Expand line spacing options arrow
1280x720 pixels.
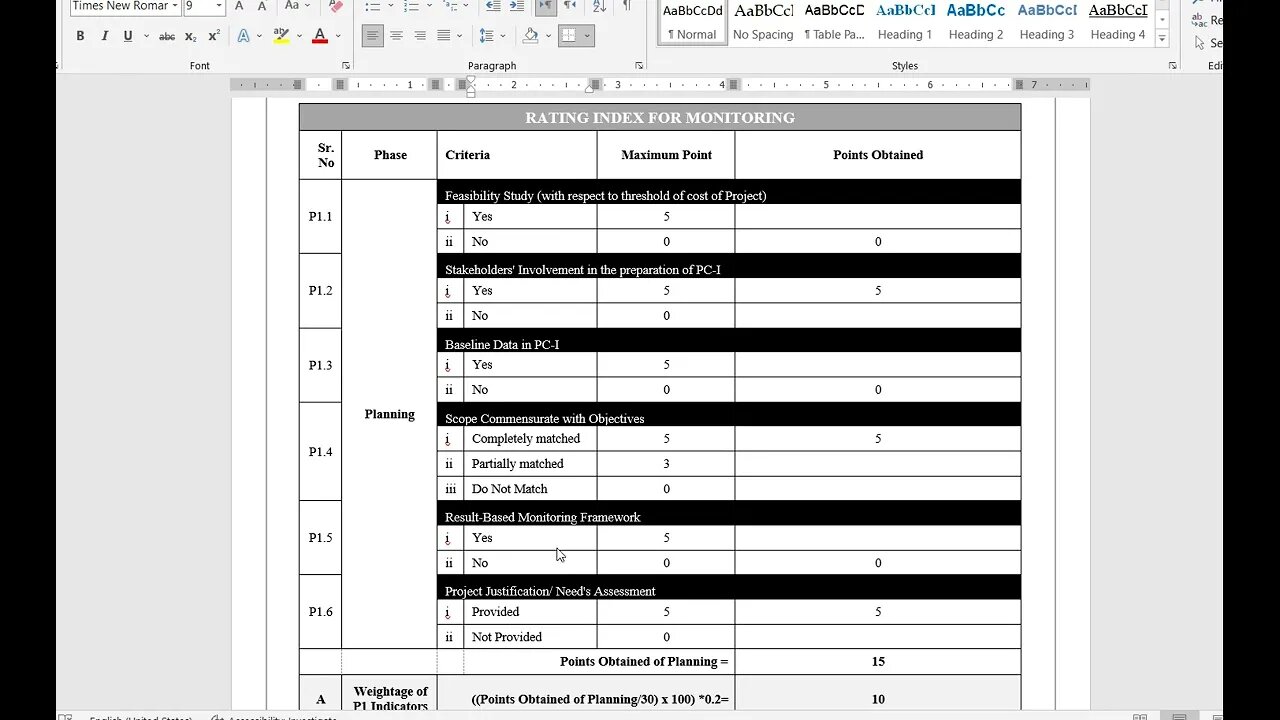pyautogui.click(x=504, y=36)
